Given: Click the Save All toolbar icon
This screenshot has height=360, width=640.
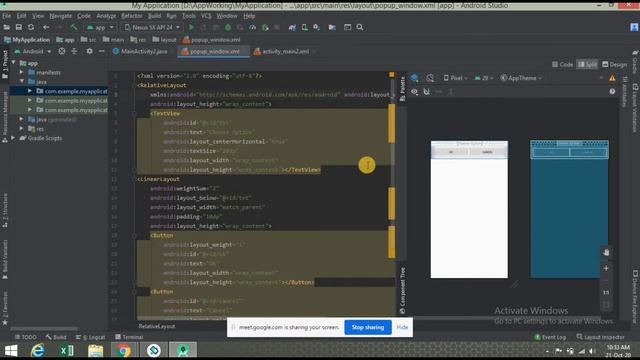Looking at the screenshot, I should pos(19,27).
